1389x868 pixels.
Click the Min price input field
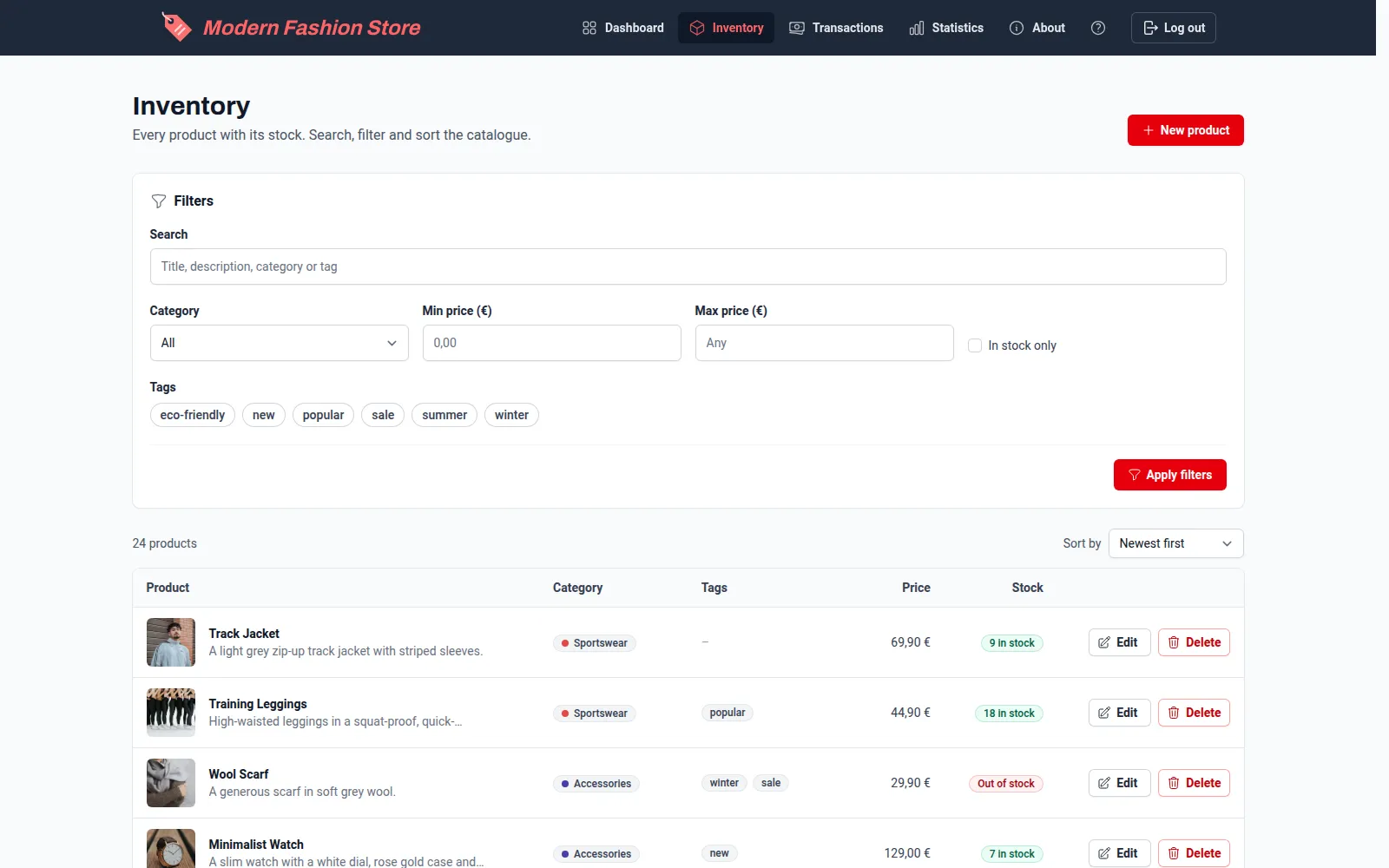click(552, 343)
